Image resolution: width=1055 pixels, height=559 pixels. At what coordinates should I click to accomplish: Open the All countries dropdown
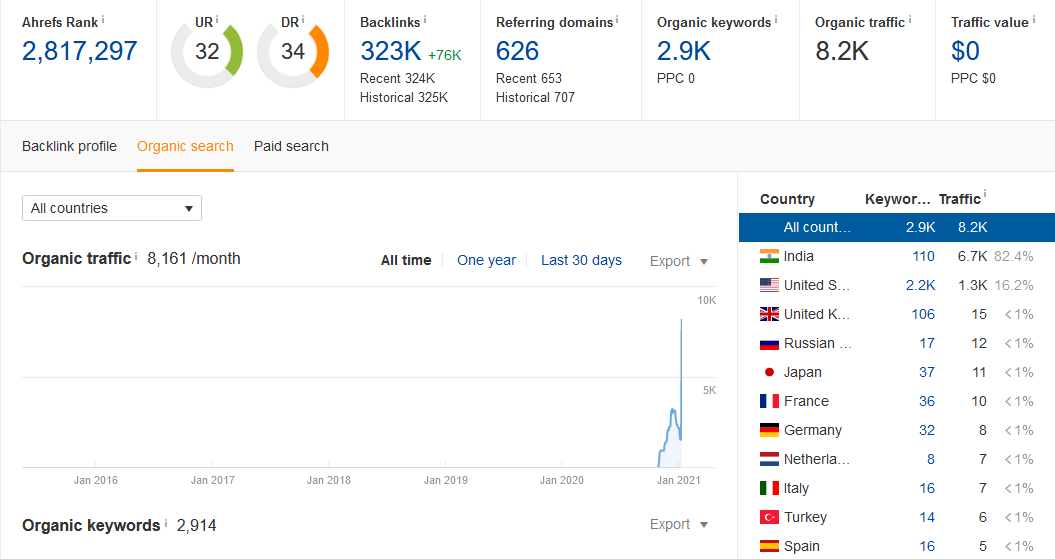112,208
